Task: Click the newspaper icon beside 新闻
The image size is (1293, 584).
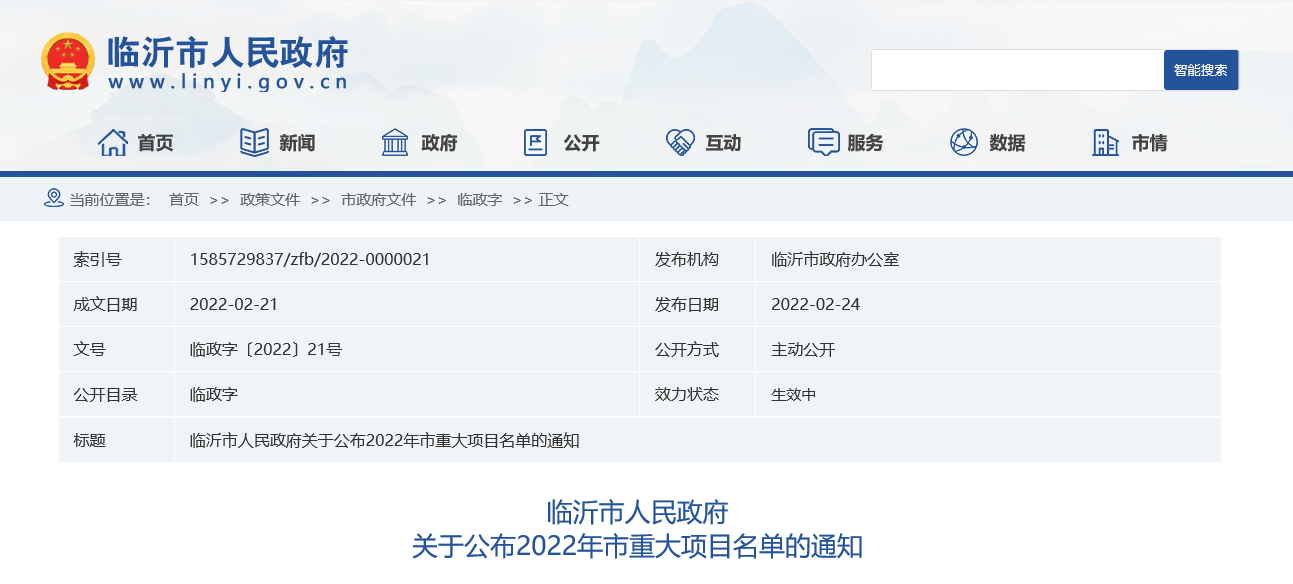Action: click(255, 143)
